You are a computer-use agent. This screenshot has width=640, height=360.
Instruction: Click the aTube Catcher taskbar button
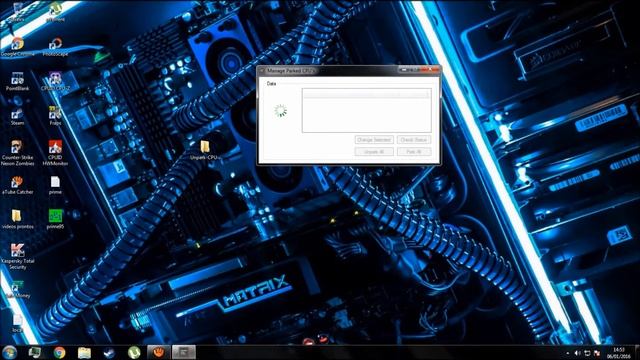click(159, 352)
